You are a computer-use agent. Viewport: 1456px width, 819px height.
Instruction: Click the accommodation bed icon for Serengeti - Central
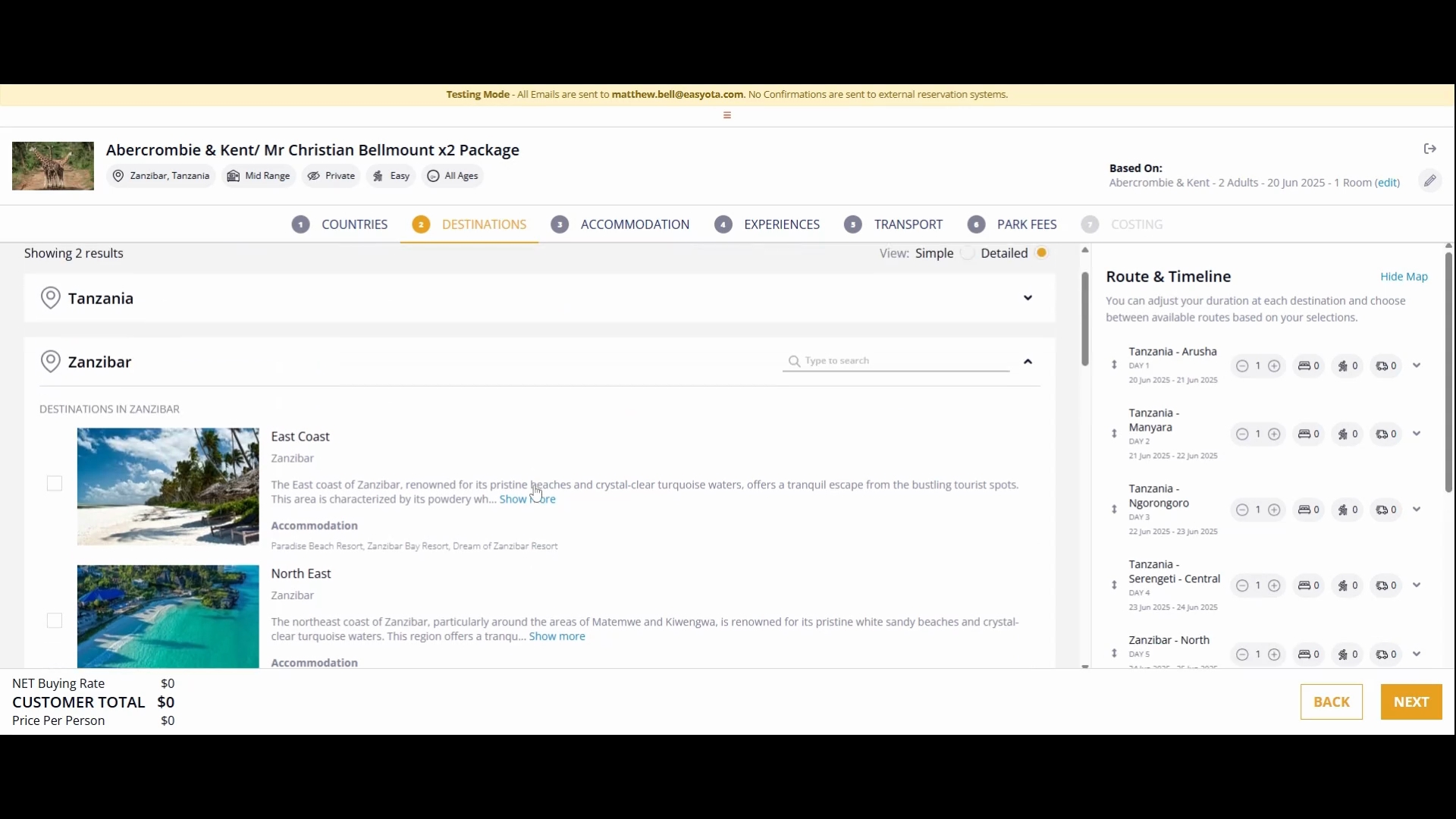coord(1304,585)
